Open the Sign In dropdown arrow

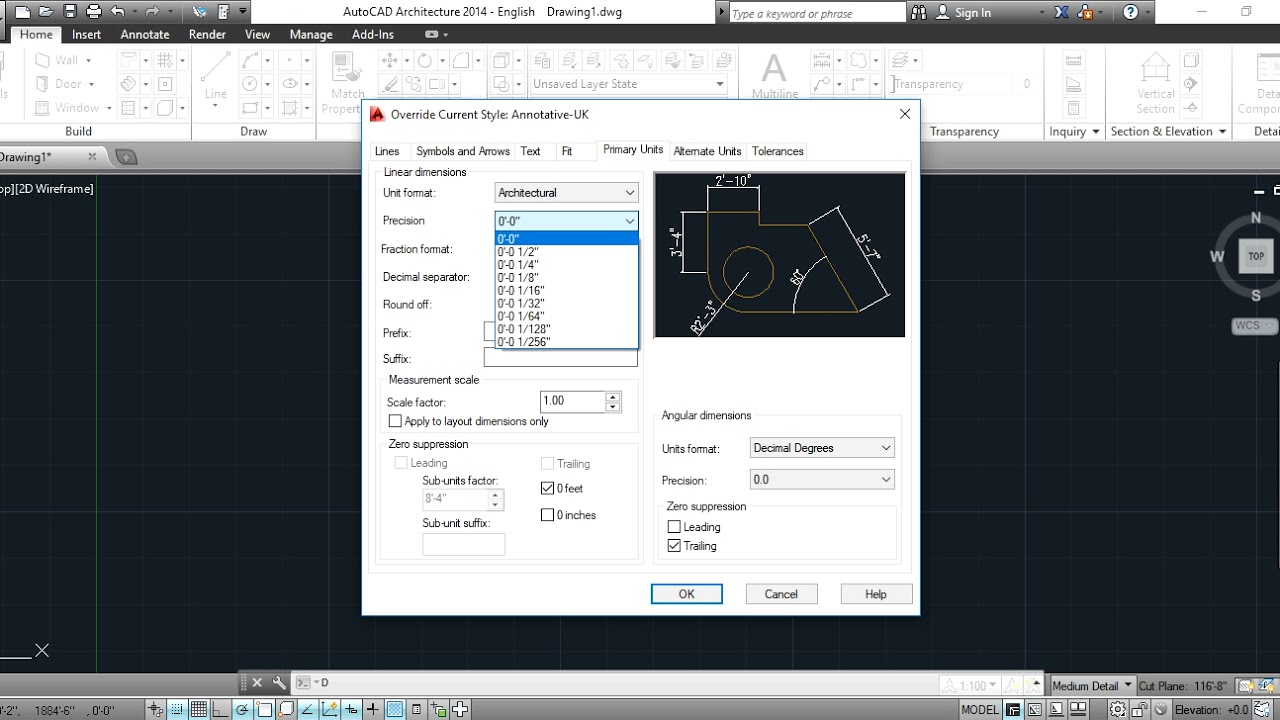pos(1041,13)
